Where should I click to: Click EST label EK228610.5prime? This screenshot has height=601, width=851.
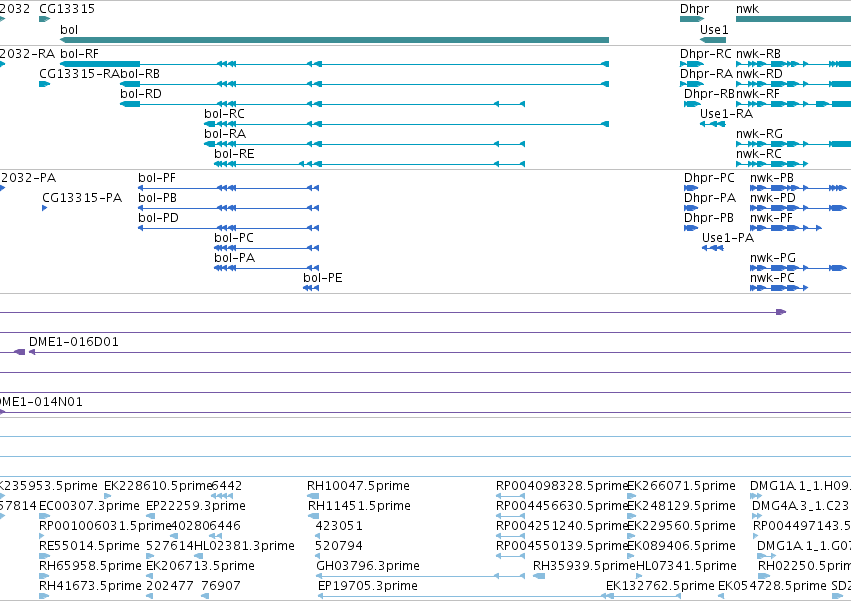[157, 486]
